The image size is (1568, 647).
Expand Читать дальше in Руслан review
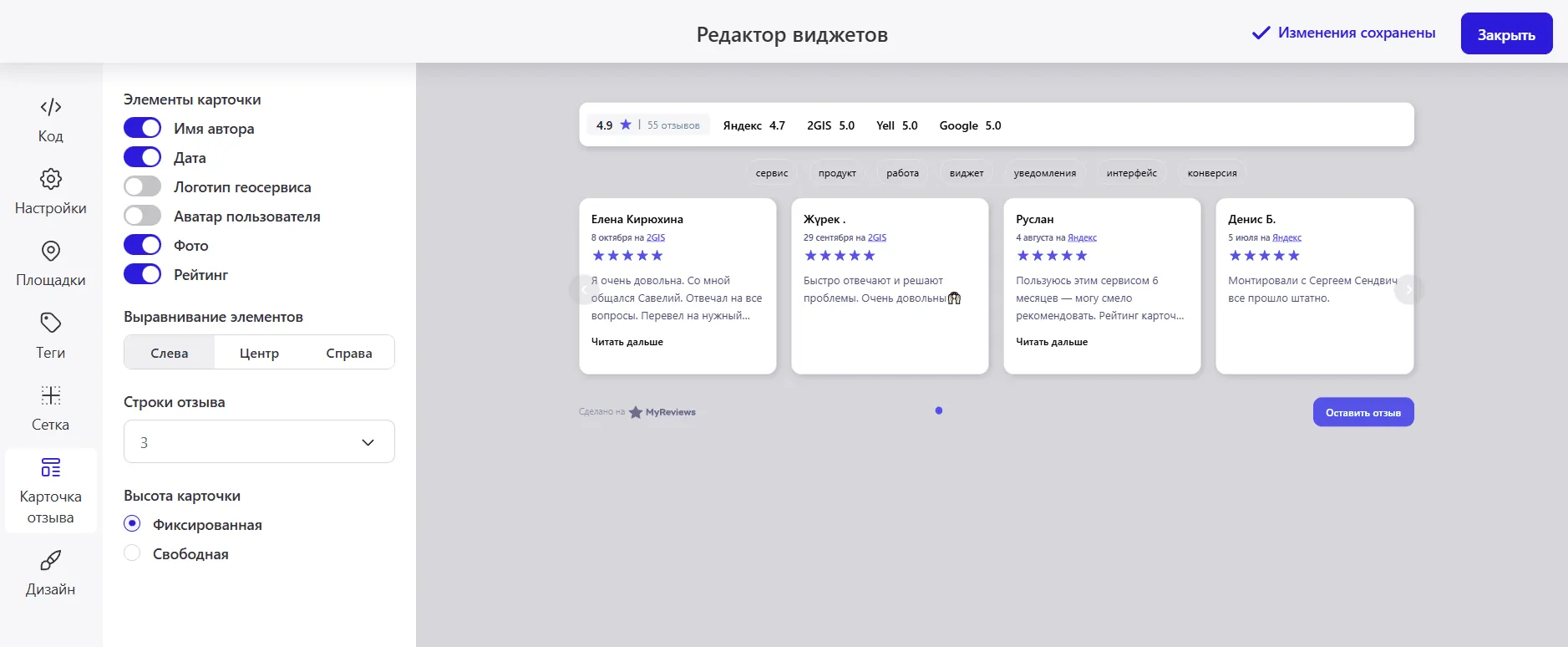click(1051, 342)
